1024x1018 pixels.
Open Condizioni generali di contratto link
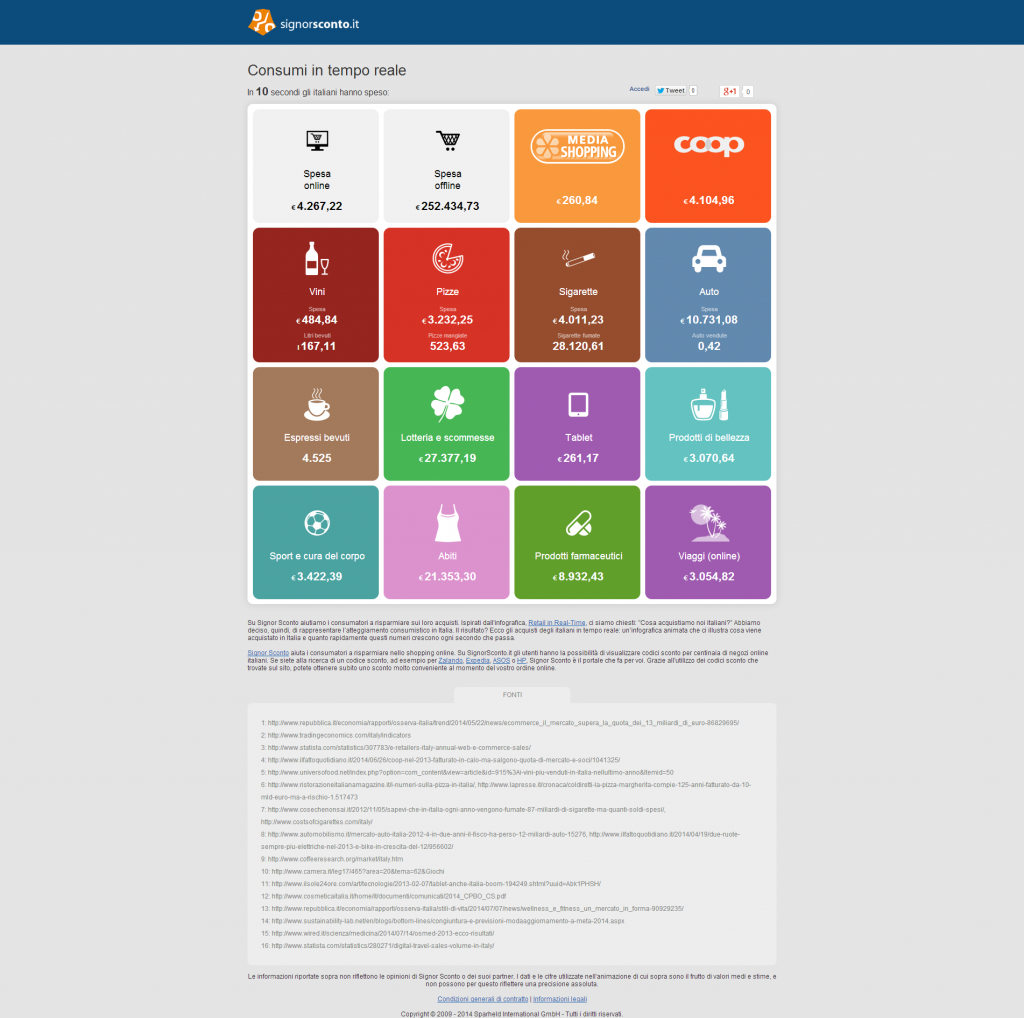pos(483,998)
